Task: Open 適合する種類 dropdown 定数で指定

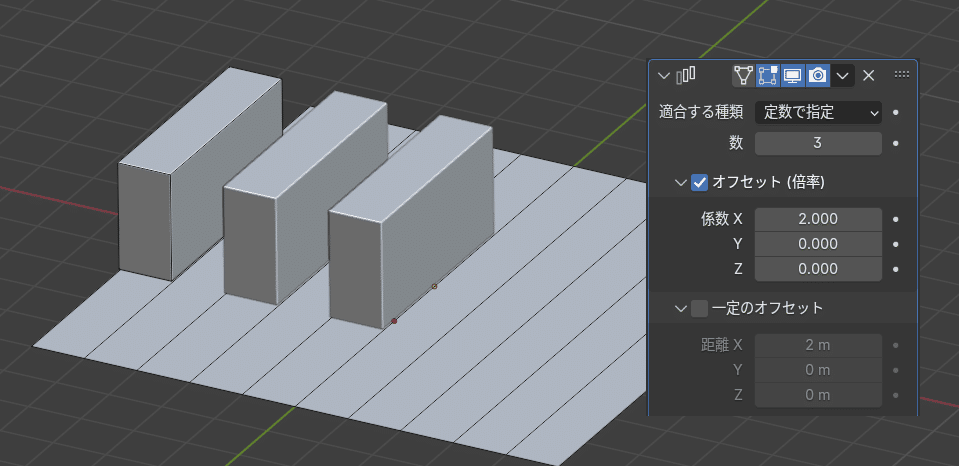Action: pyautogui.click(x=818, y=113)
